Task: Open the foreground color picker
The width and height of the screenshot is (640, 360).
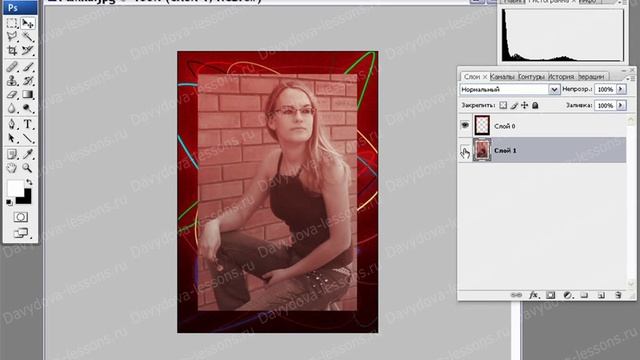Action: (15, 188)
